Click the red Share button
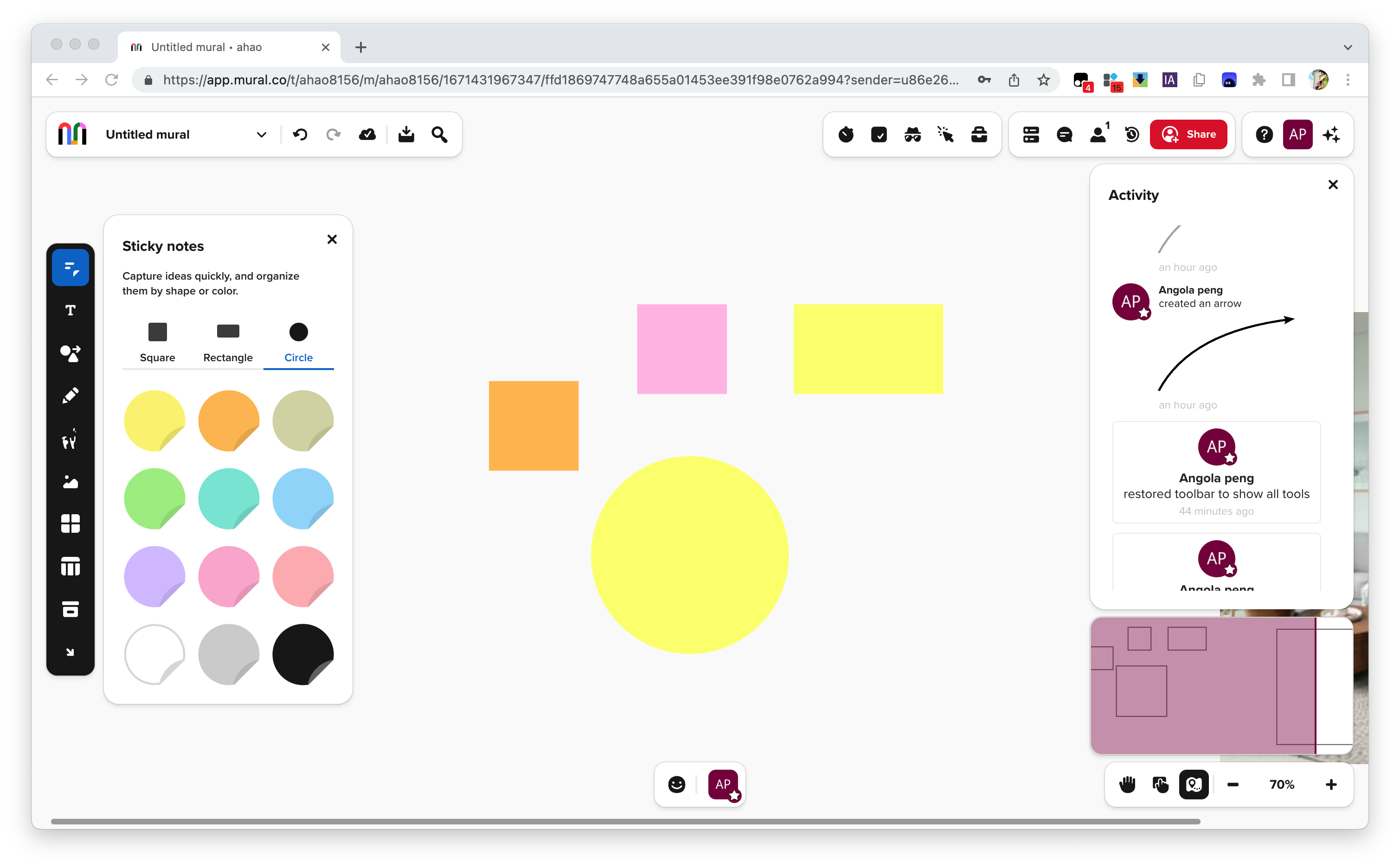 [1188, 134]
